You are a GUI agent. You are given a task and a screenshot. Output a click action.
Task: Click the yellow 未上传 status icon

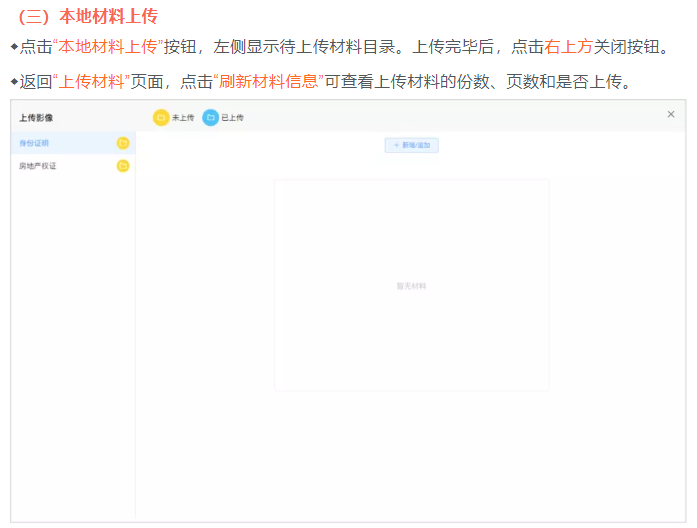161,118
